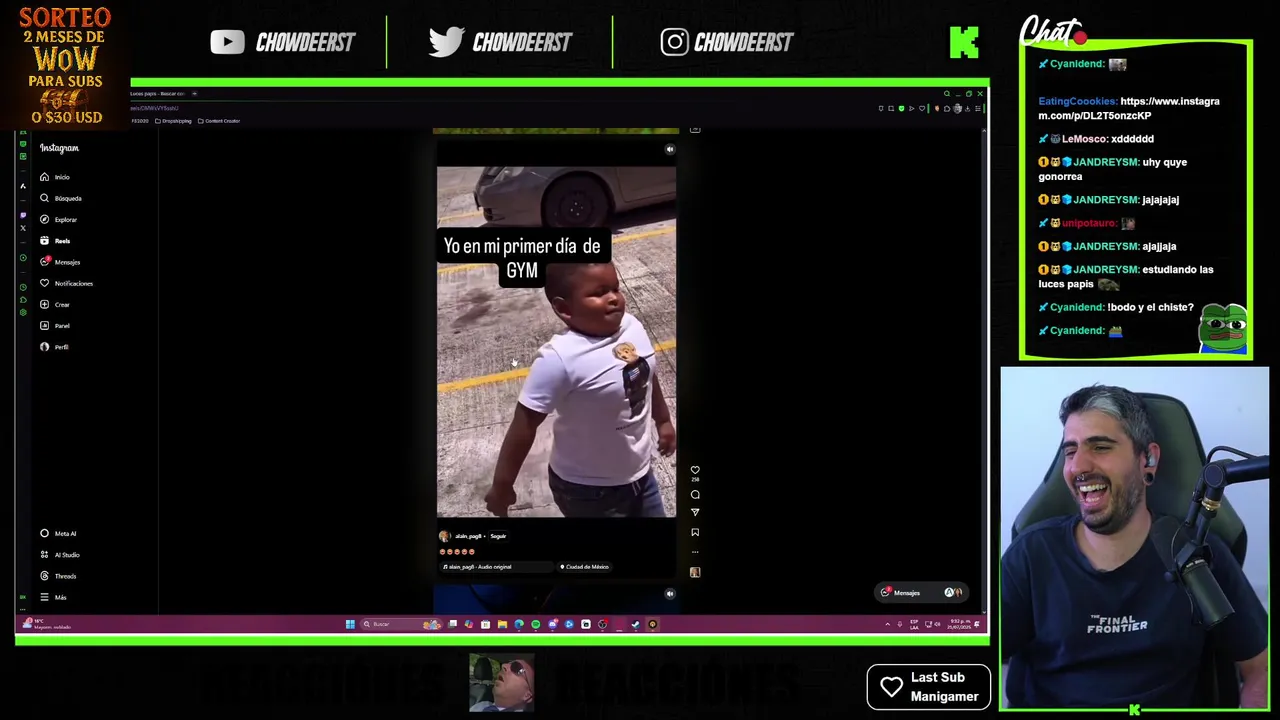Click the audio thumbnail below the options
Screen dimensions: 1280x720
[695, 572]
